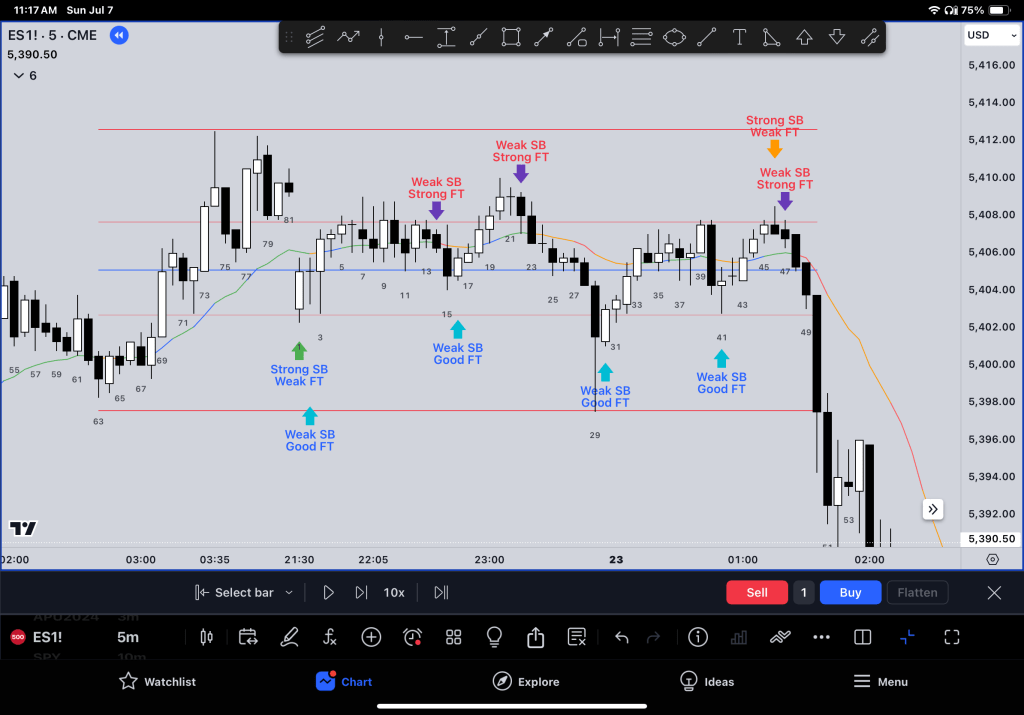Select the ellipse drawing tool

pyautogui.click(x=675, y=38)
